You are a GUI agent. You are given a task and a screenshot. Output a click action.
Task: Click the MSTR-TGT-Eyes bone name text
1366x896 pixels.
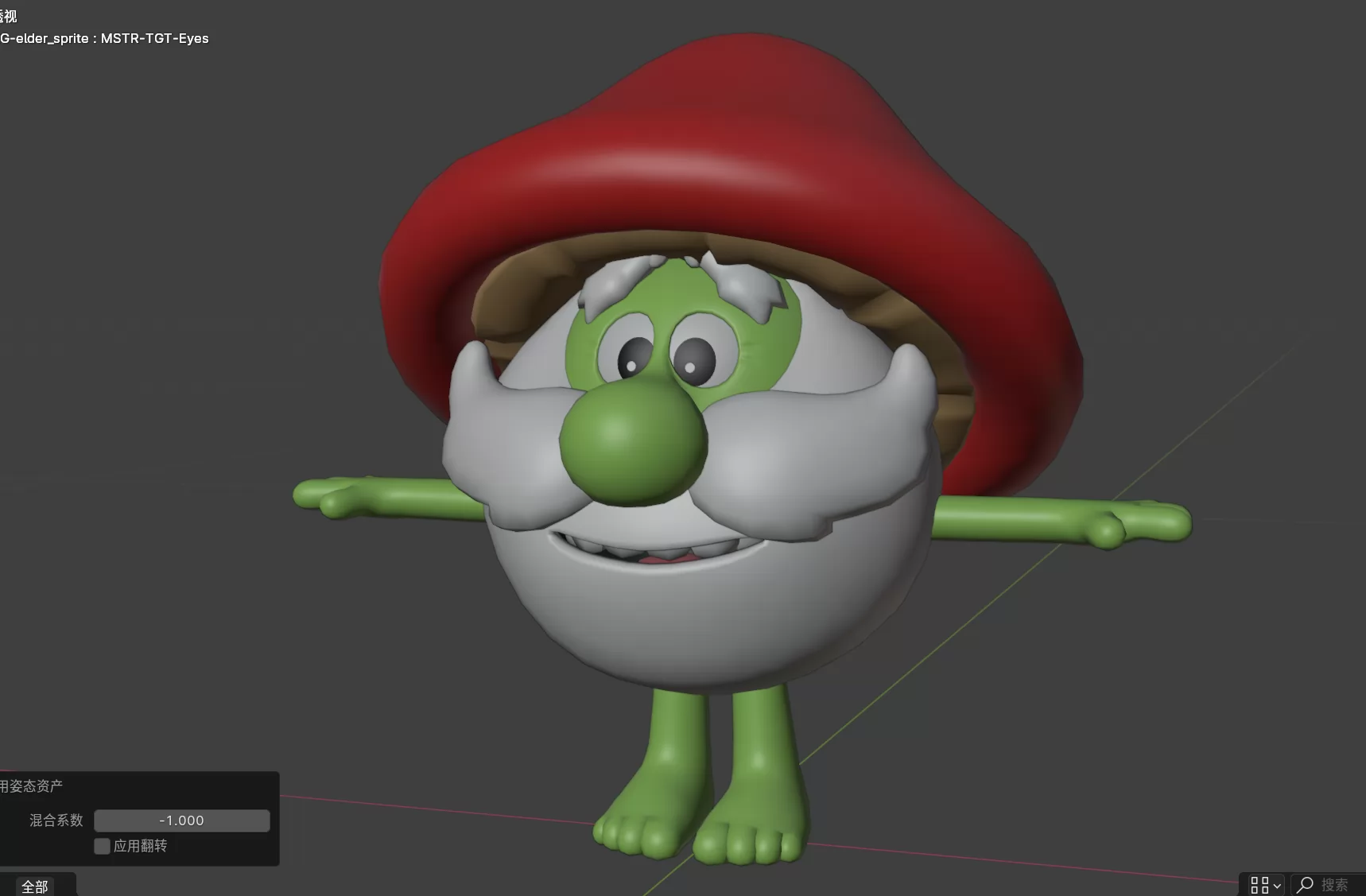pyautogui.click(x=155, y=38)
